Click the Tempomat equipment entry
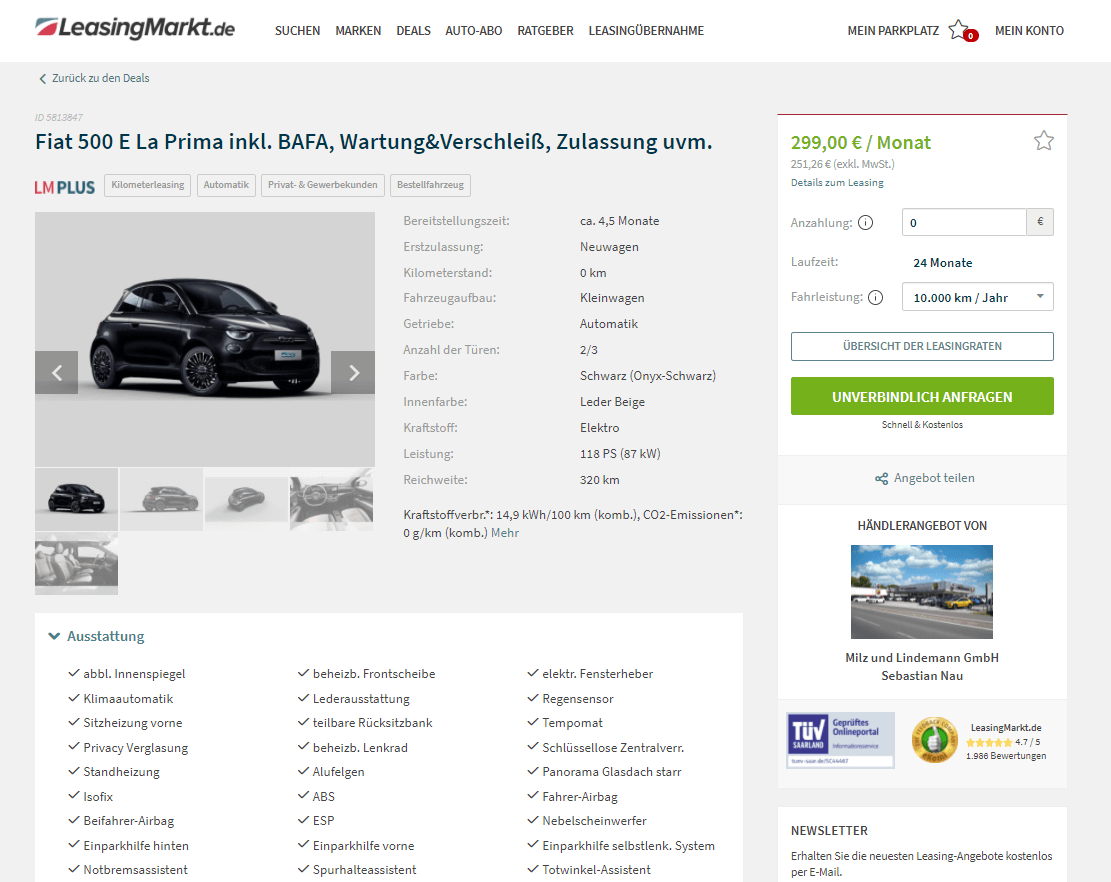Viewport: 1111px width, 882px height. pyautogui.click(x=573, y=723)
